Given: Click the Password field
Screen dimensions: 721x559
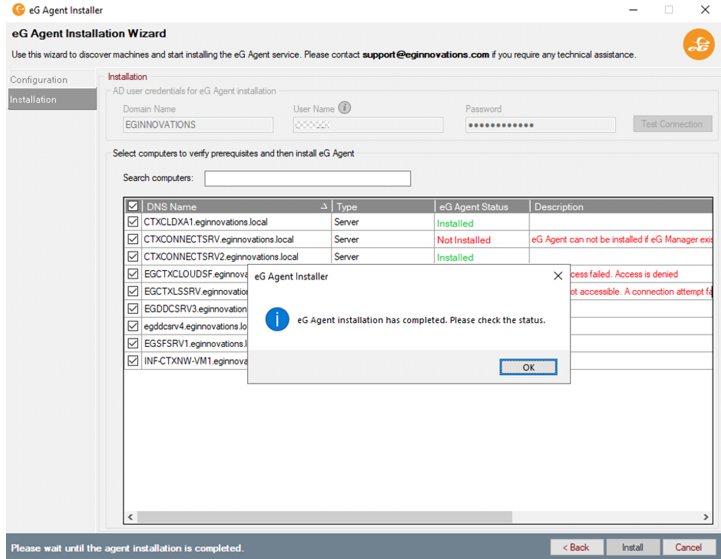Looking at the screenshot, I should (x=540, y=125).
